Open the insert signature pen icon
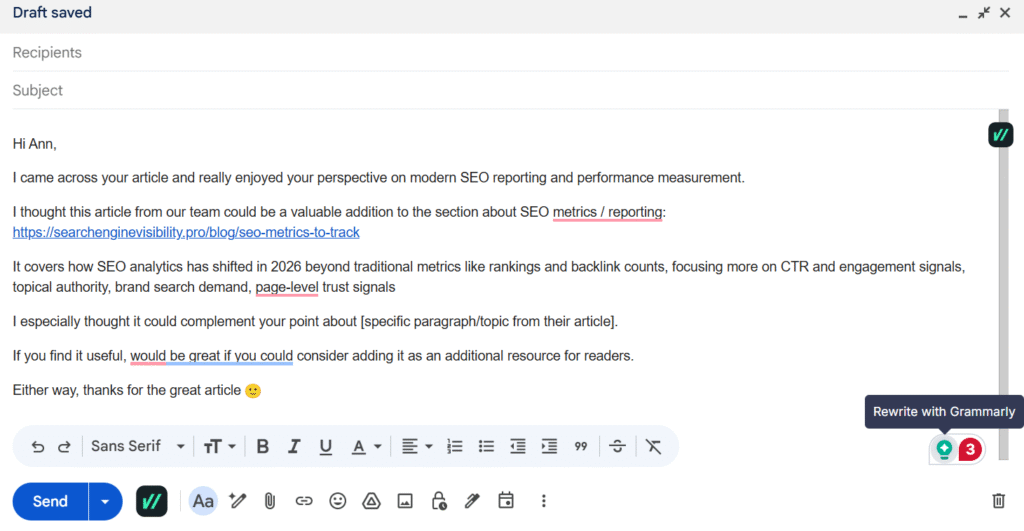Screen dimensions: 1024x531 [x=472, y=501]
